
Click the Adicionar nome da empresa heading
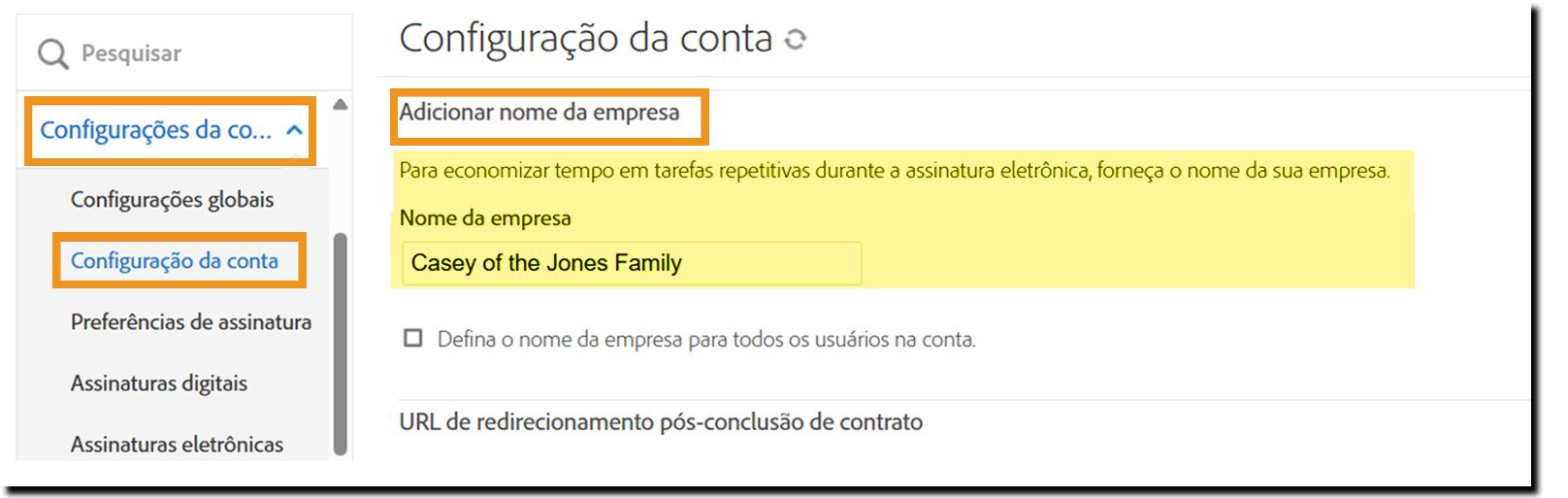[539, 113]
